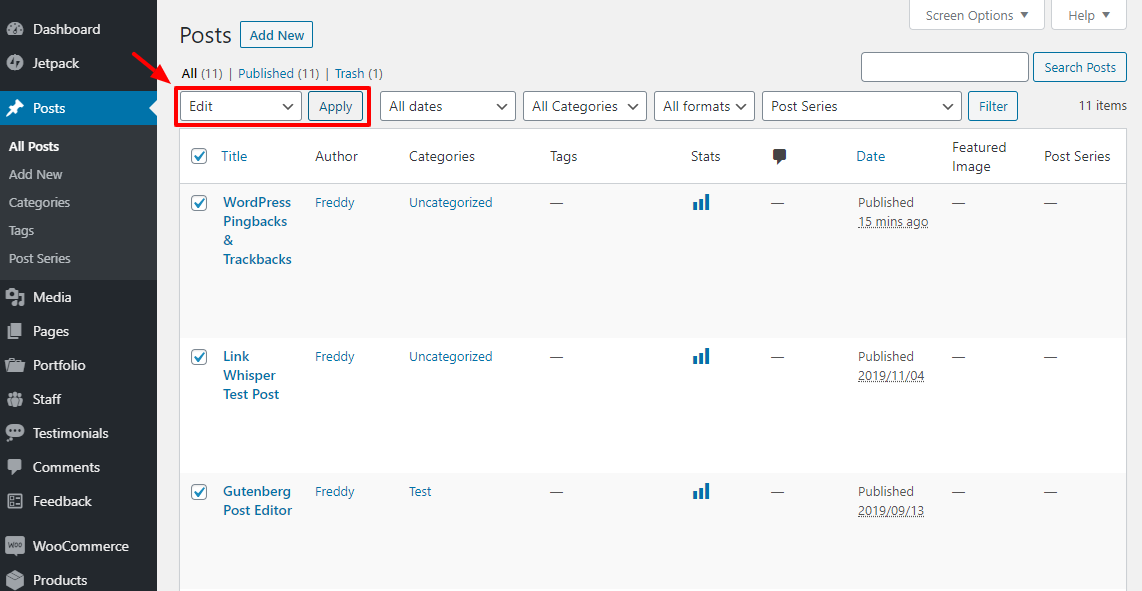Open the Gutenberg Post Editor title link
Viewport: 1142px width, 591px height.
[x=257, y=501]
